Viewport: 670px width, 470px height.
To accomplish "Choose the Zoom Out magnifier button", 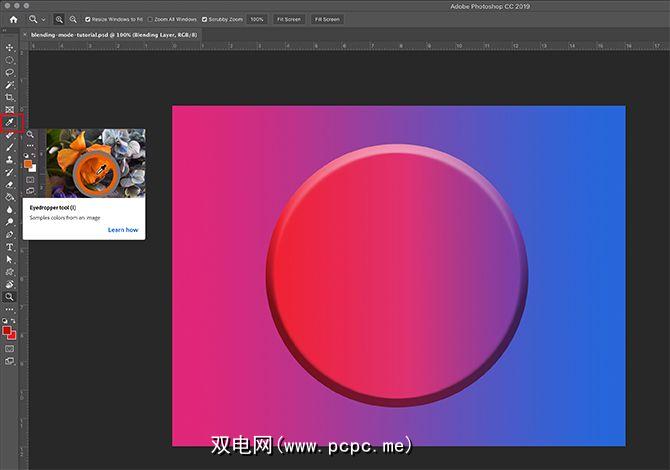I will pyautogui.click(x=73, y=19).
